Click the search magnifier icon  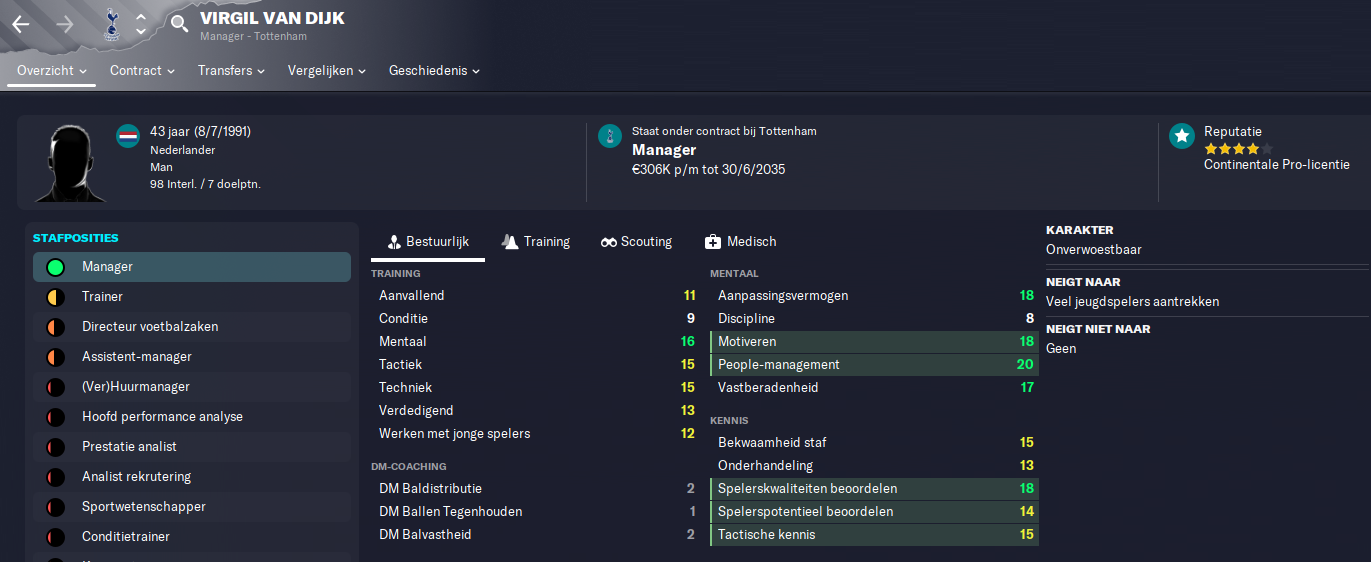point(179,23)
